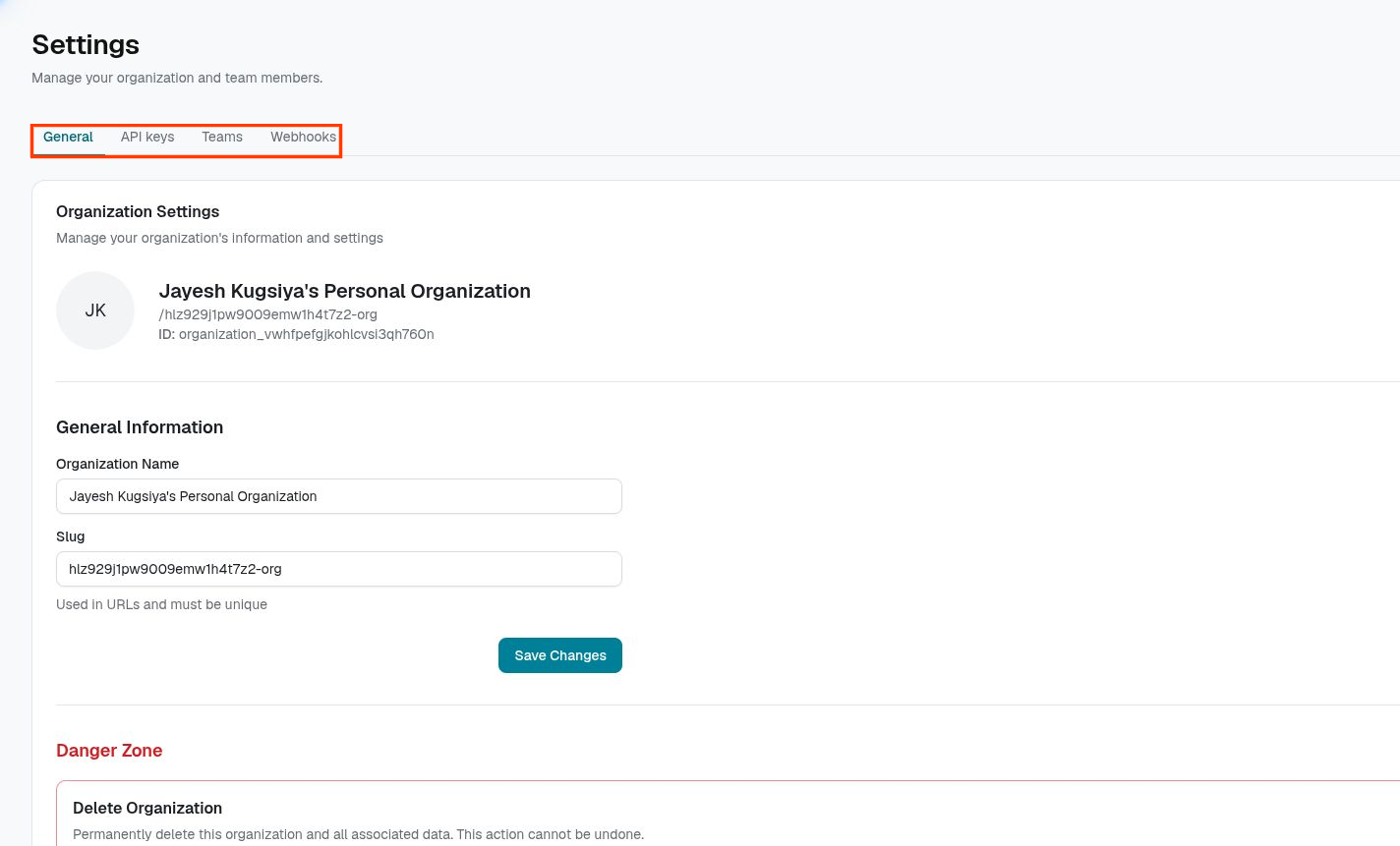Click the Danger Zone heading
The height and width of the screenshot is (846, 1400).
coord(109,751)
